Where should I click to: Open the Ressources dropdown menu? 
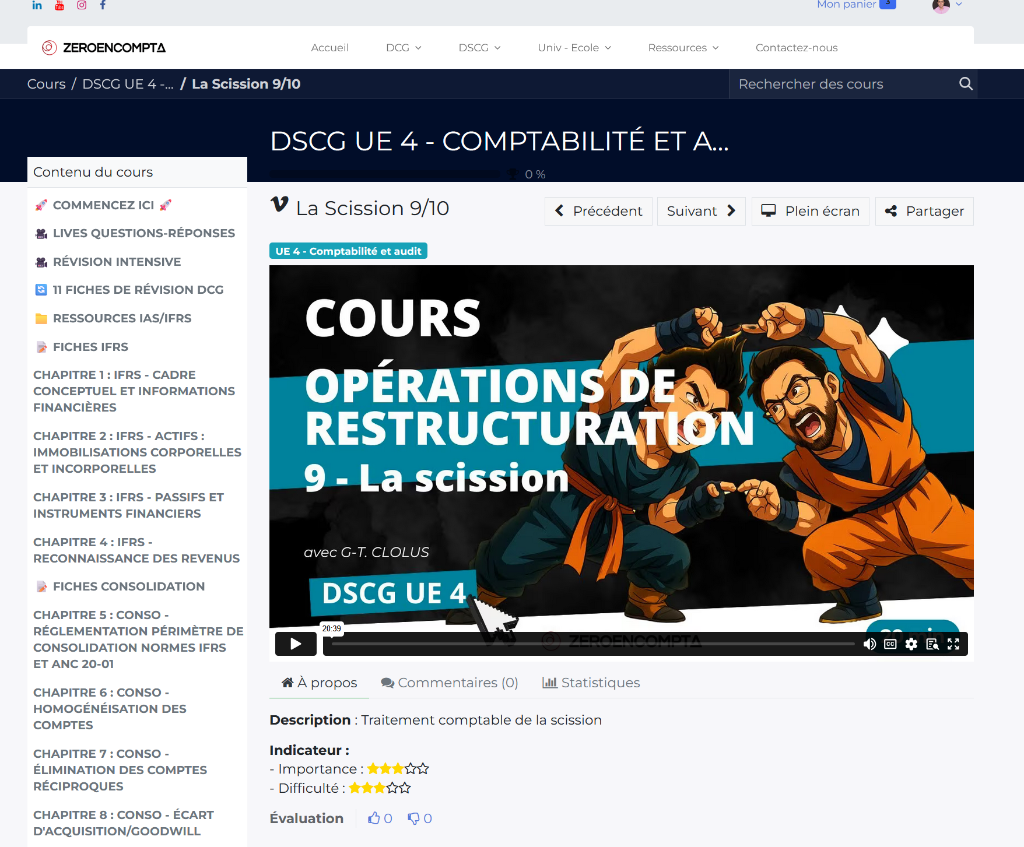pyautogui.click(x=683, y=47)
